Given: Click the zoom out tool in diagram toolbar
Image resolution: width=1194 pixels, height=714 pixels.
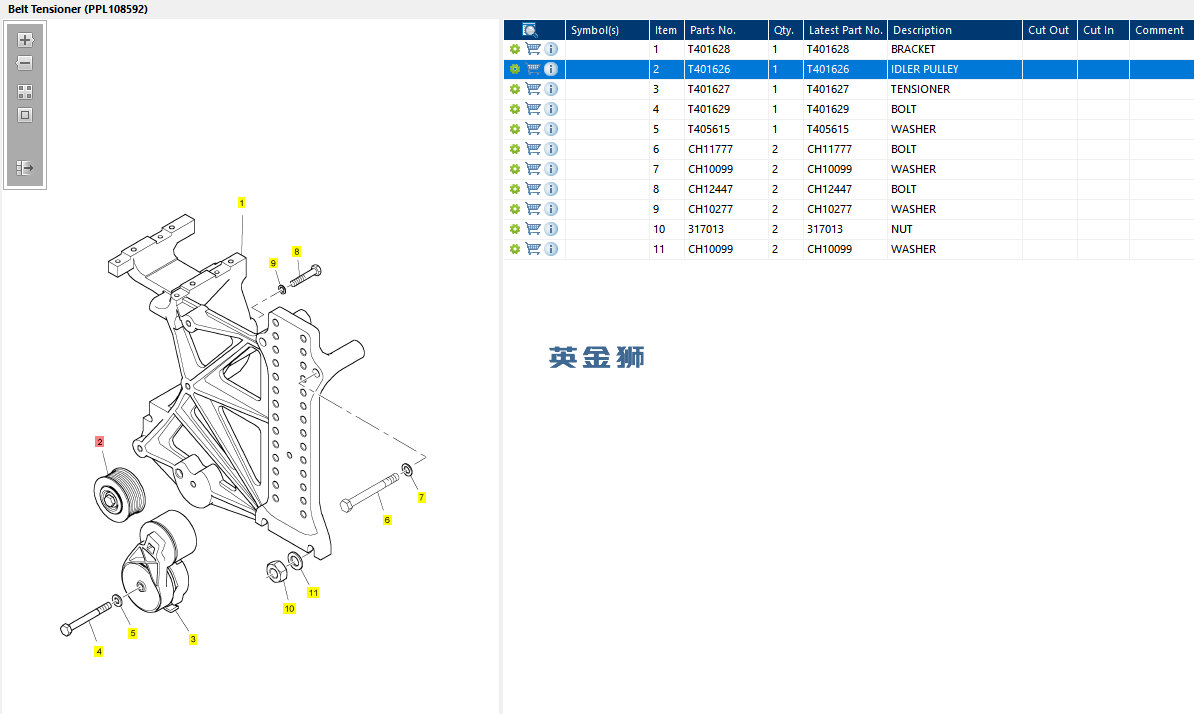Looking at the screenshot, I should [25, 63].
